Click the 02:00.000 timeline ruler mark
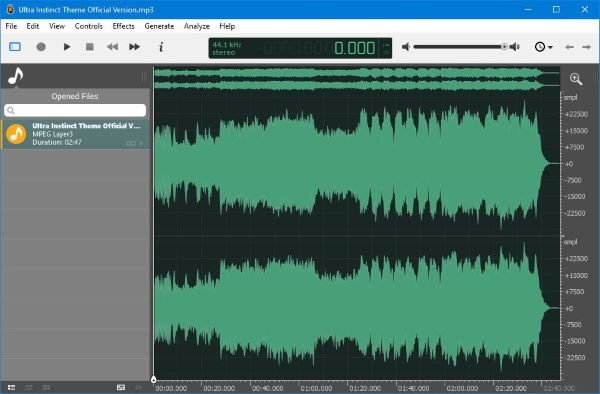 (x=462, y=388)
